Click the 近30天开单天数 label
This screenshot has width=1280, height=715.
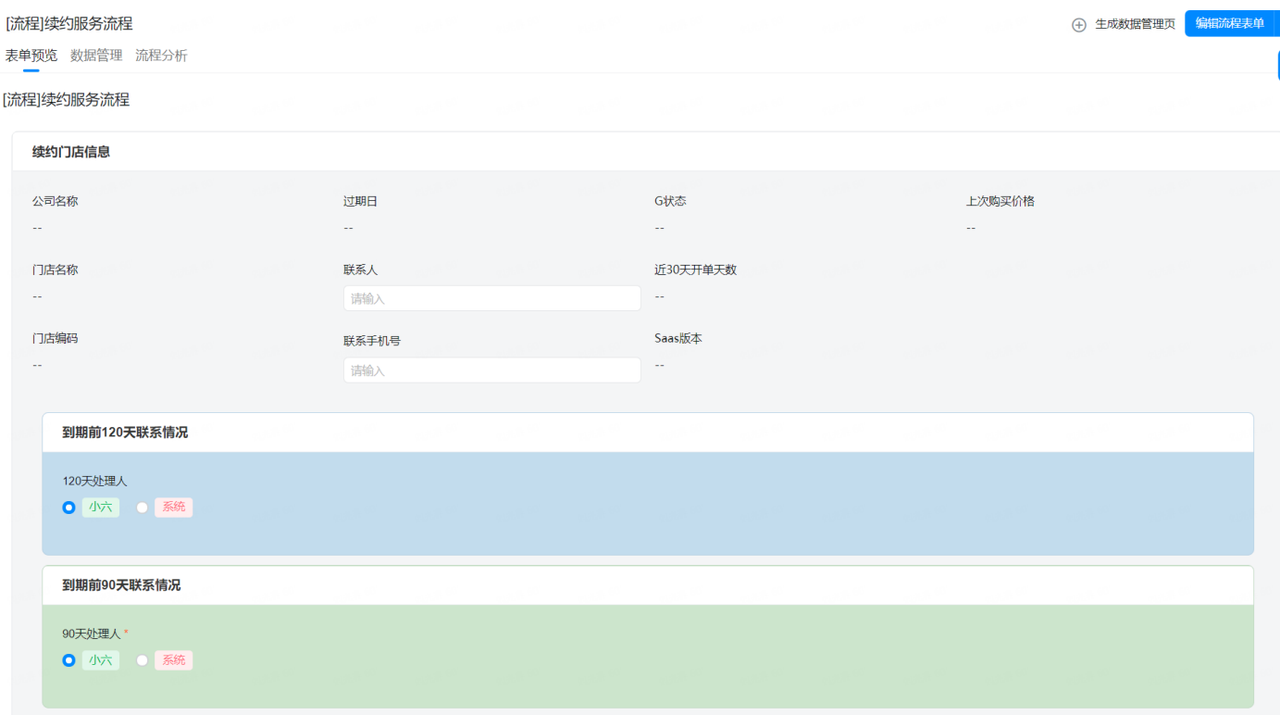click(695, 270)
